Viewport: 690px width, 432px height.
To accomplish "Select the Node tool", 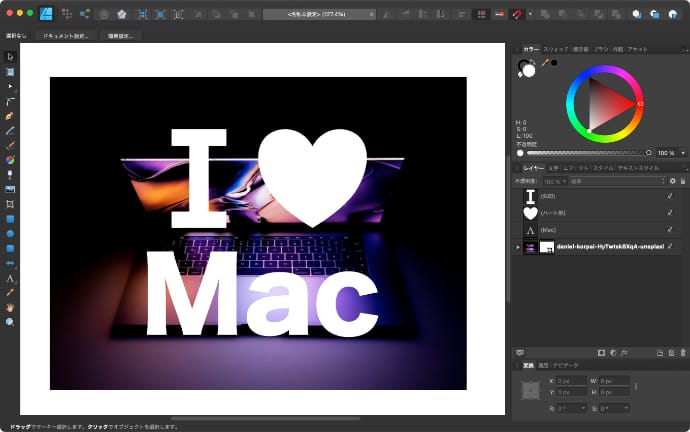I will 10,87.
